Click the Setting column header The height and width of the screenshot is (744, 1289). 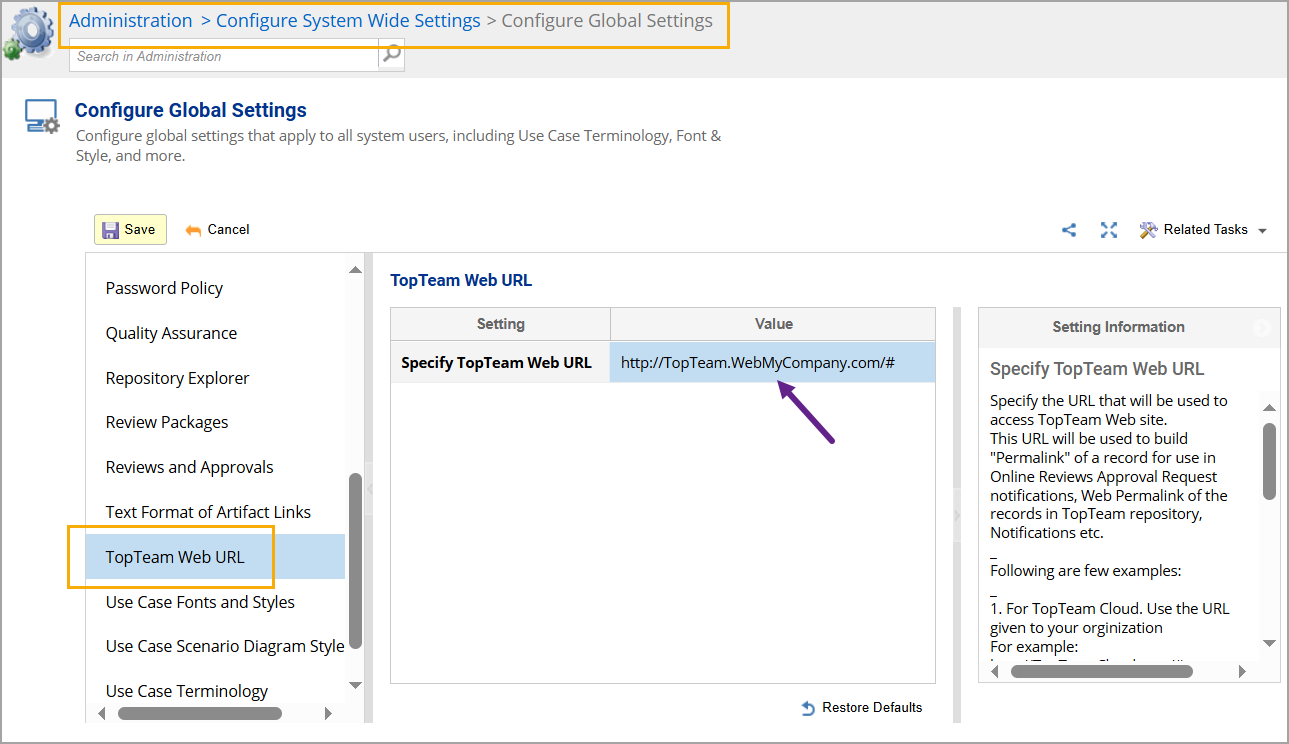coord(500,324)
